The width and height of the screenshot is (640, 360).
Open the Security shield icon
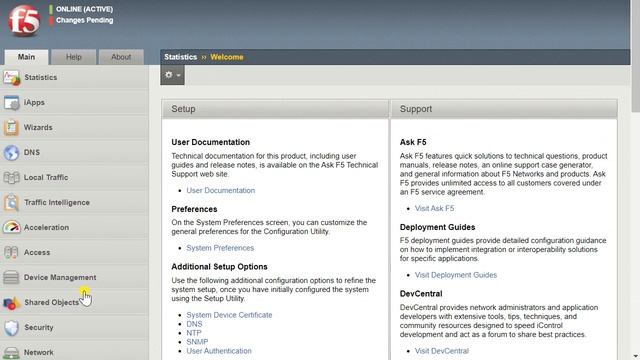pyautogui.click(x=11, y=327)
